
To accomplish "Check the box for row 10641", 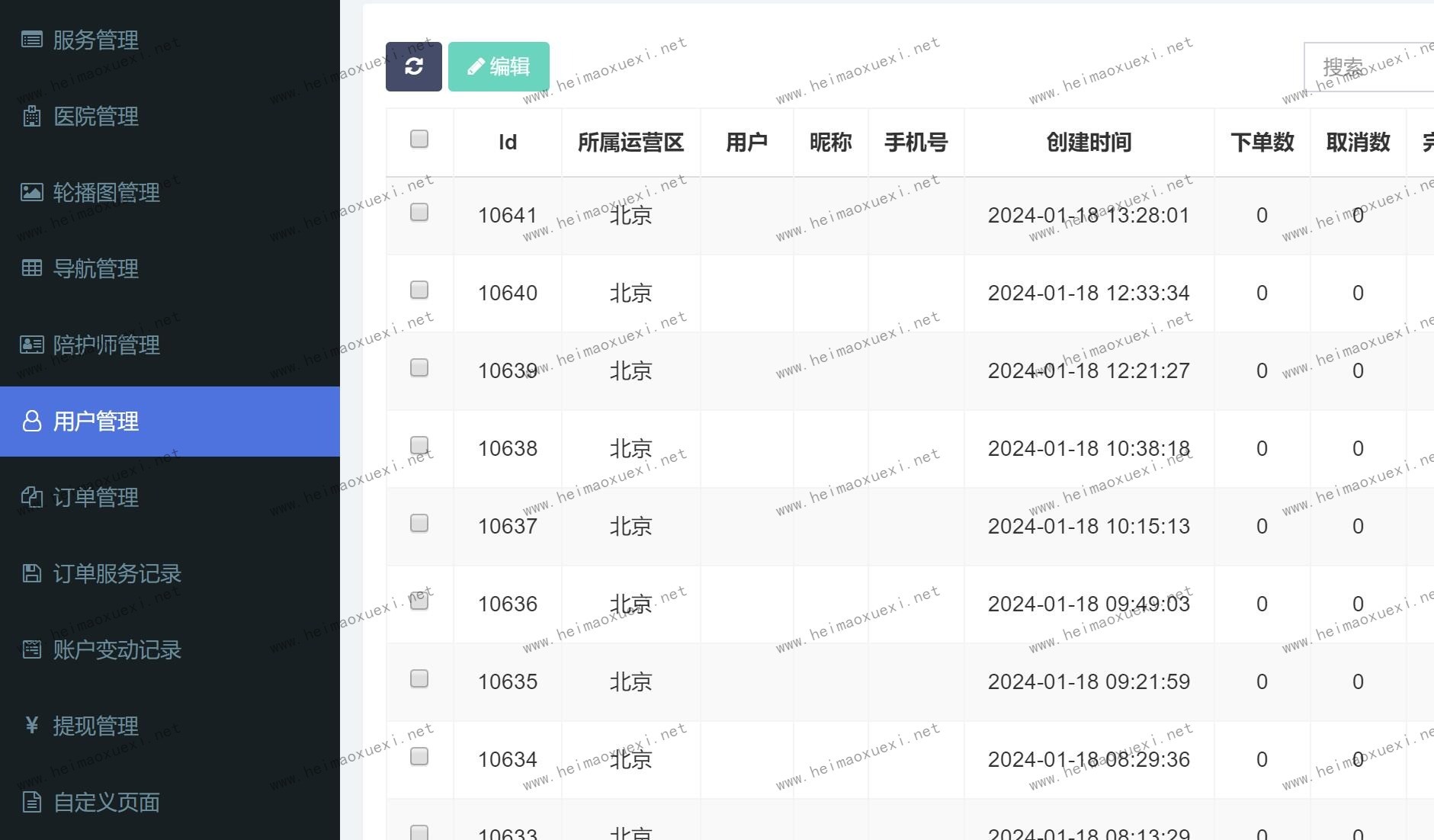I will [419, 212].
